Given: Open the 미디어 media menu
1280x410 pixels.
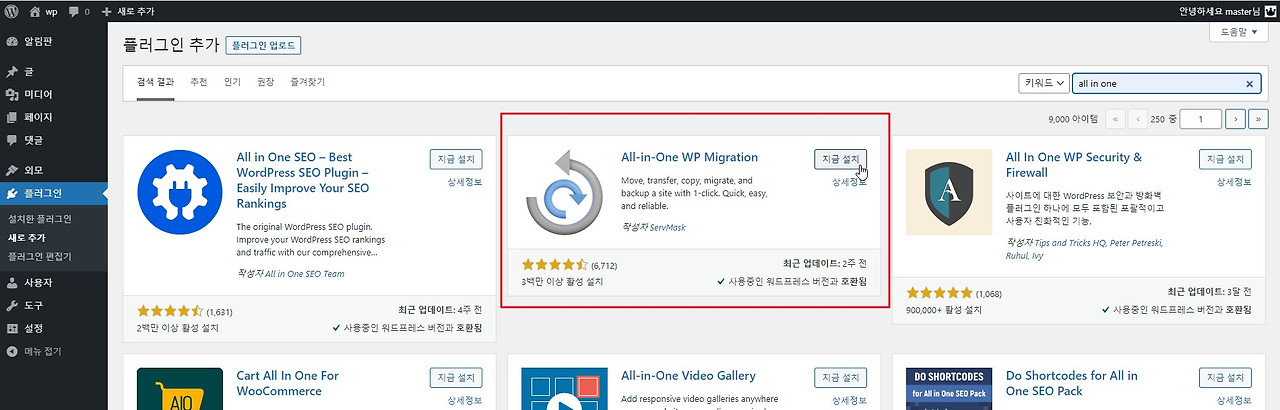Looking at the screenshot, I should coord(53,95).
